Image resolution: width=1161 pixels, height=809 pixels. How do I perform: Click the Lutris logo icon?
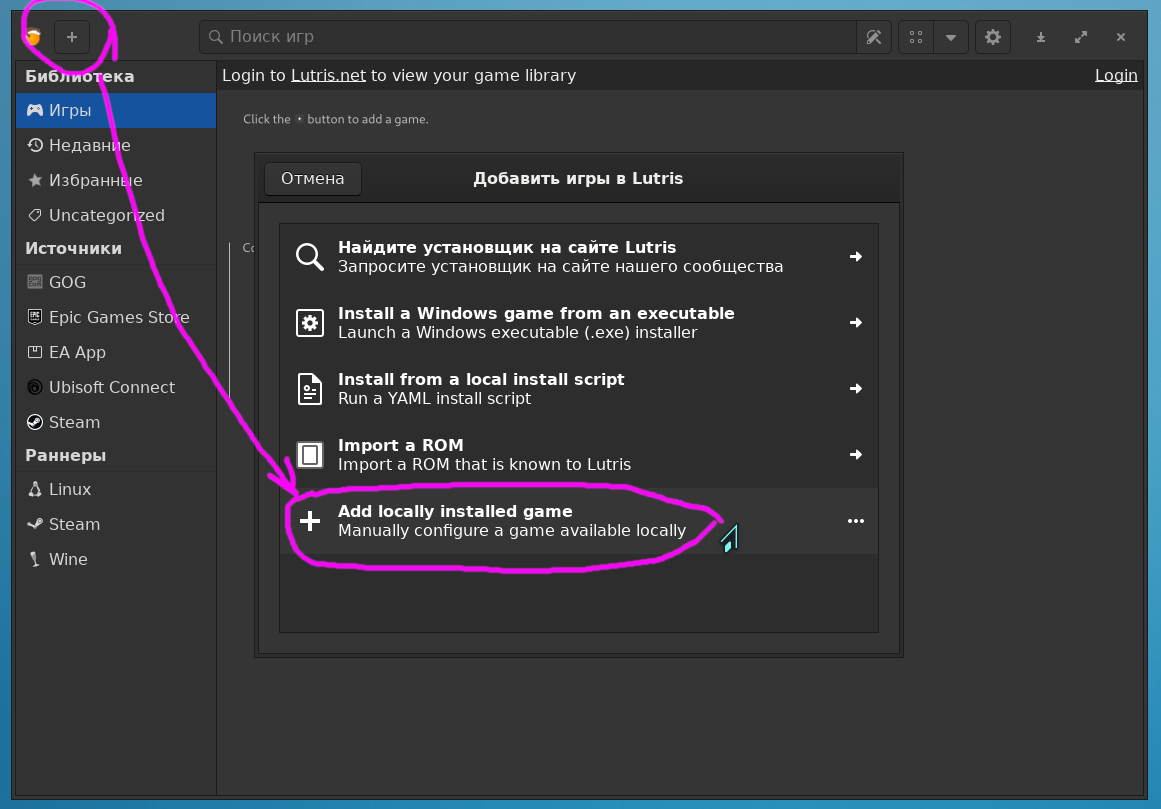(x=33, y=37)
